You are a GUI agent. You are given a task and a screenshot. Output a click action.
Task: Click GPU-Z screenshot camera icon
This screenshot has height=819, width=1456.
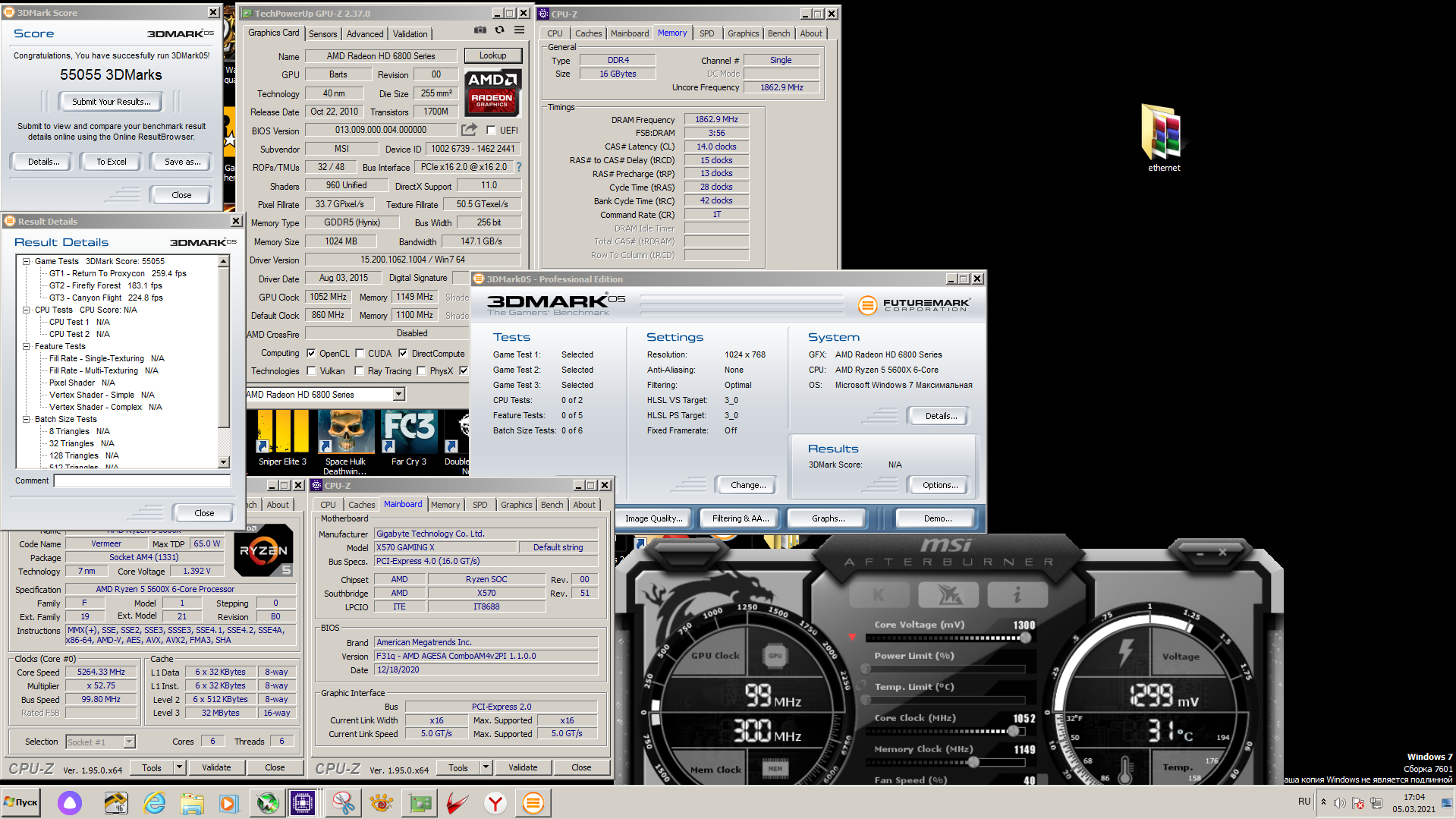point(480,30)
